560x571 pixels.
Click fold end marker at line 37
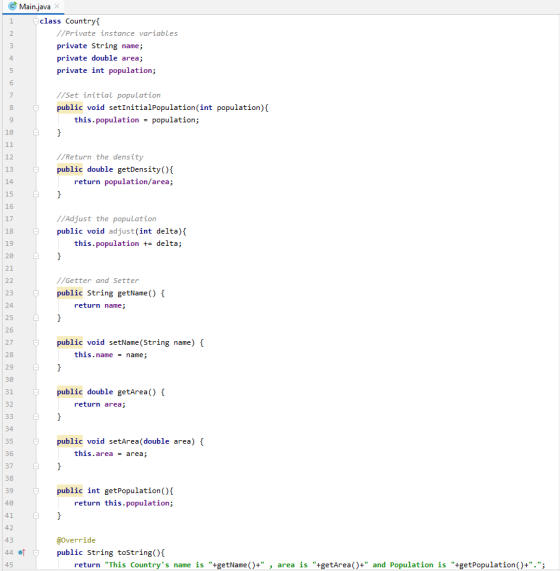click(x=36, y=466)
